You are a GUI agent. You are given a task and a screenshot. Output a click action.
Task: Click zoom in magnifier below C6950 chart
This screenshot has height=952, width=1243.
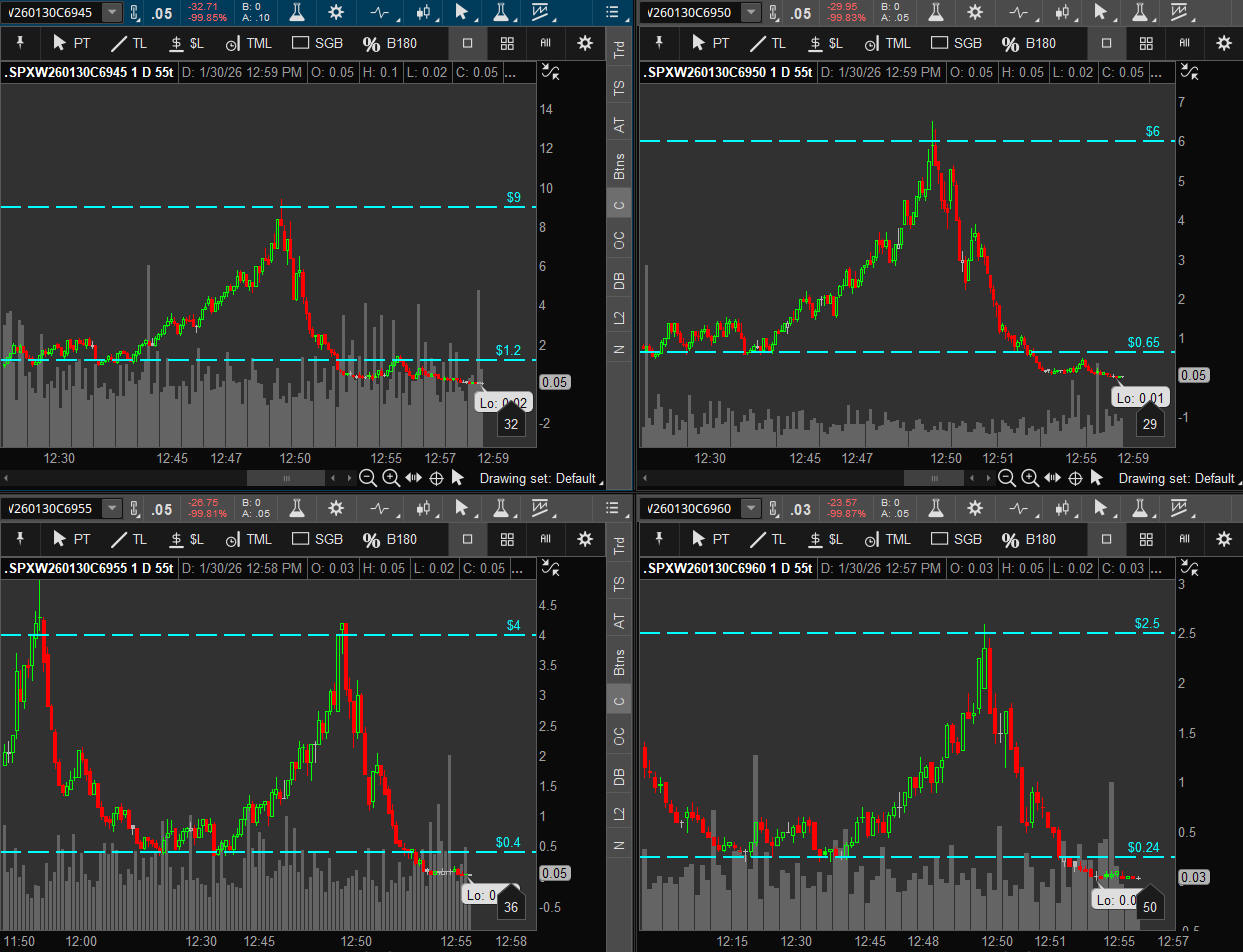[x=1030, y=478]
